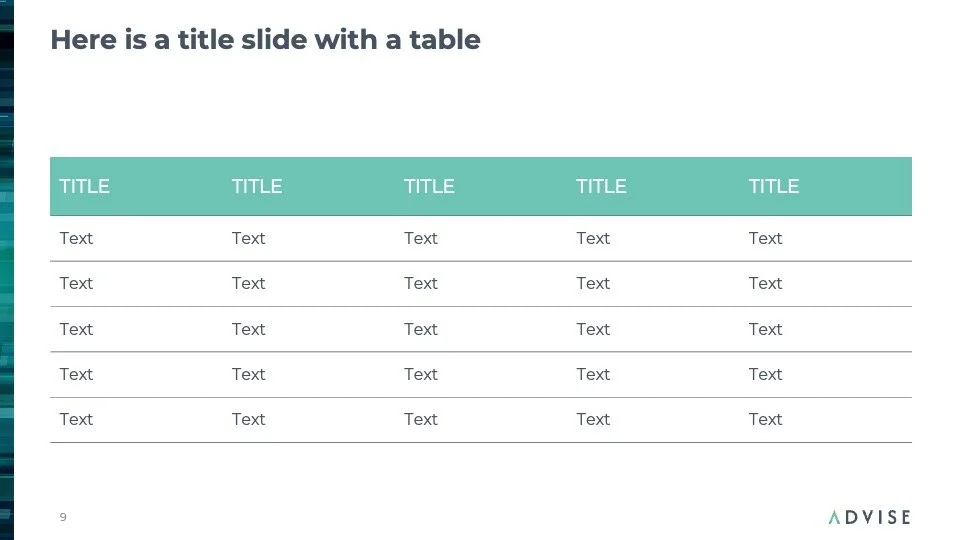Click Text cell in fourth row, second column
This screenshot has width=960, height=540.
tap(248, 374)
